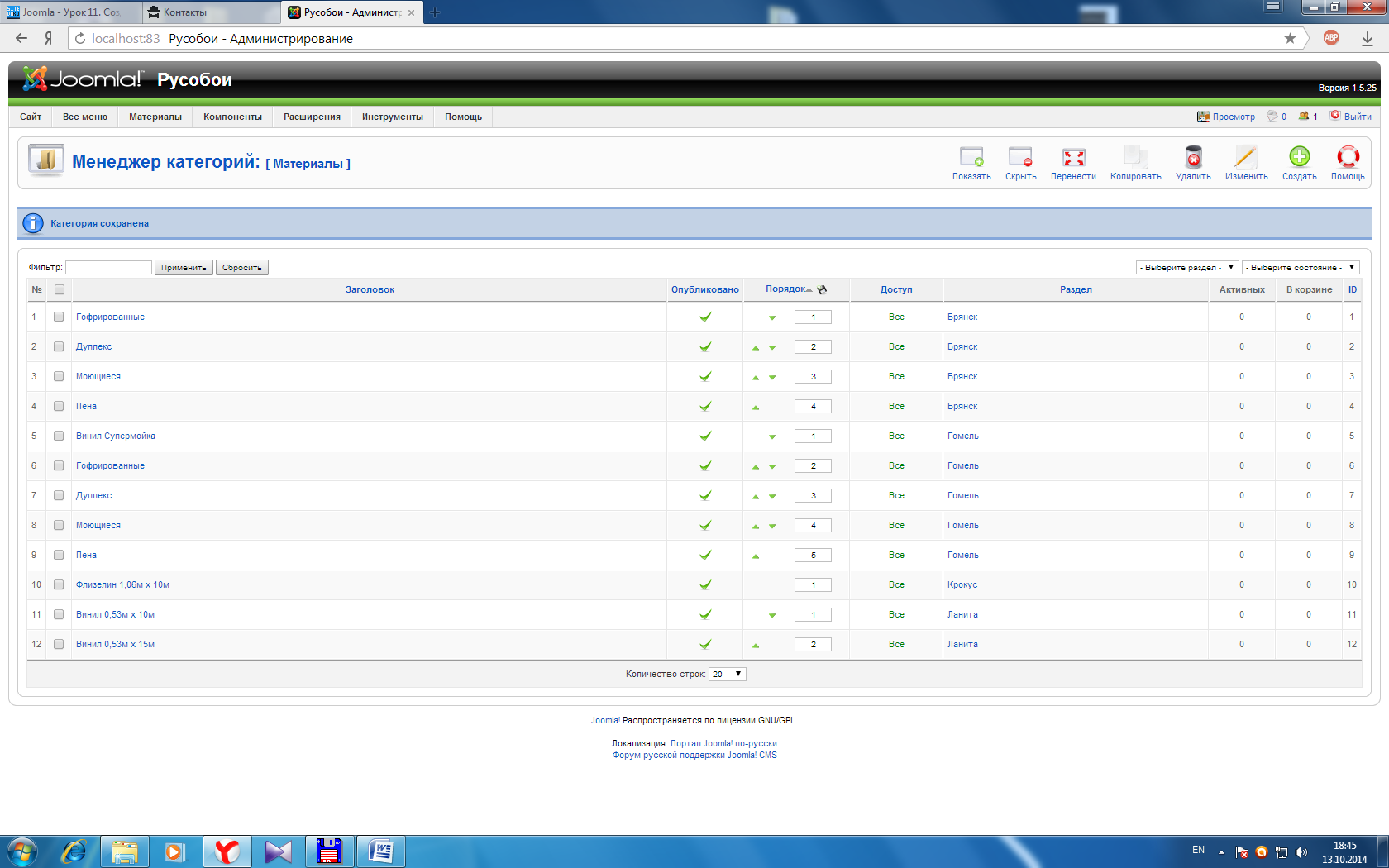Click the Сбросить filter button
Viewport: 1389px width, 868px height.
click(x=241, y=267)
